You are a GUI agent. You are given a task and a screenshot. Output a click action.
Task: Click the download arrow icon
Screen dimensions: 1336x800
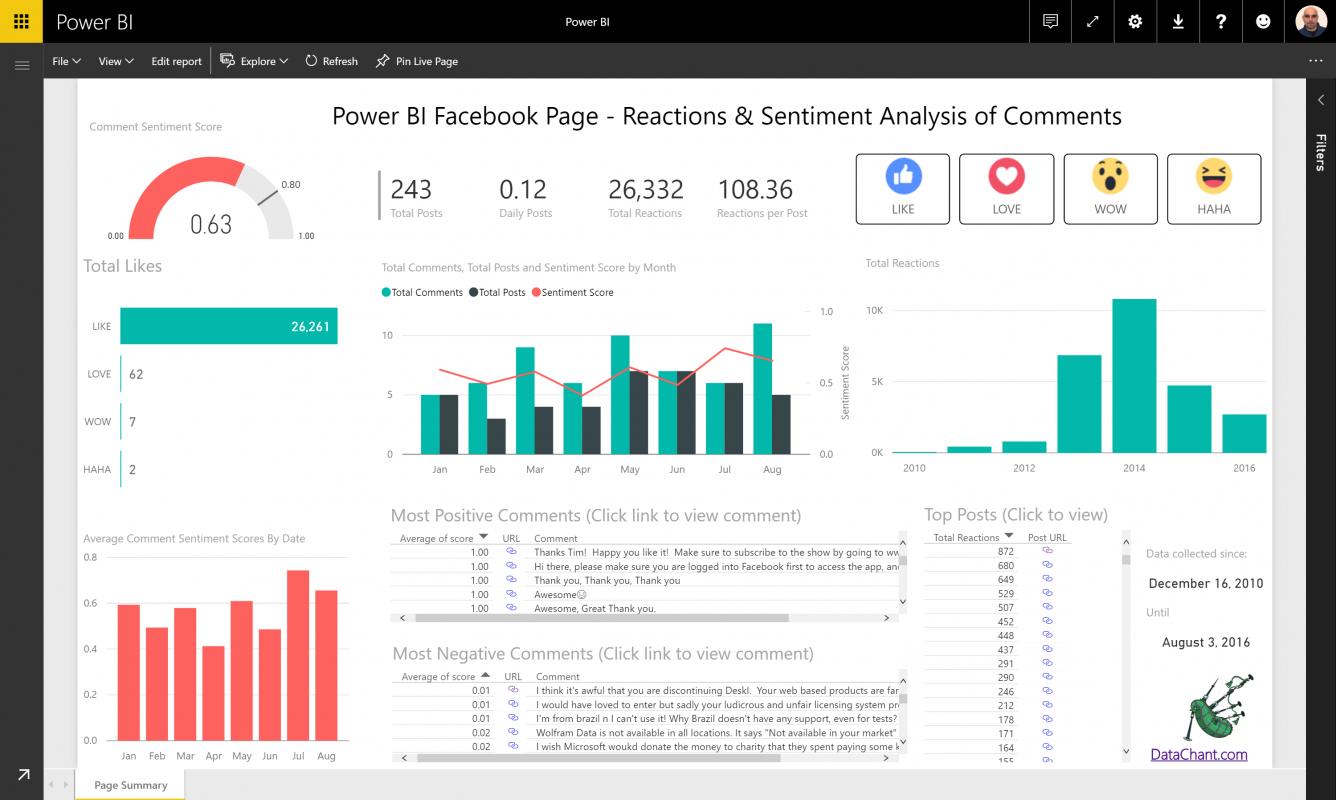click(1178, 21)
